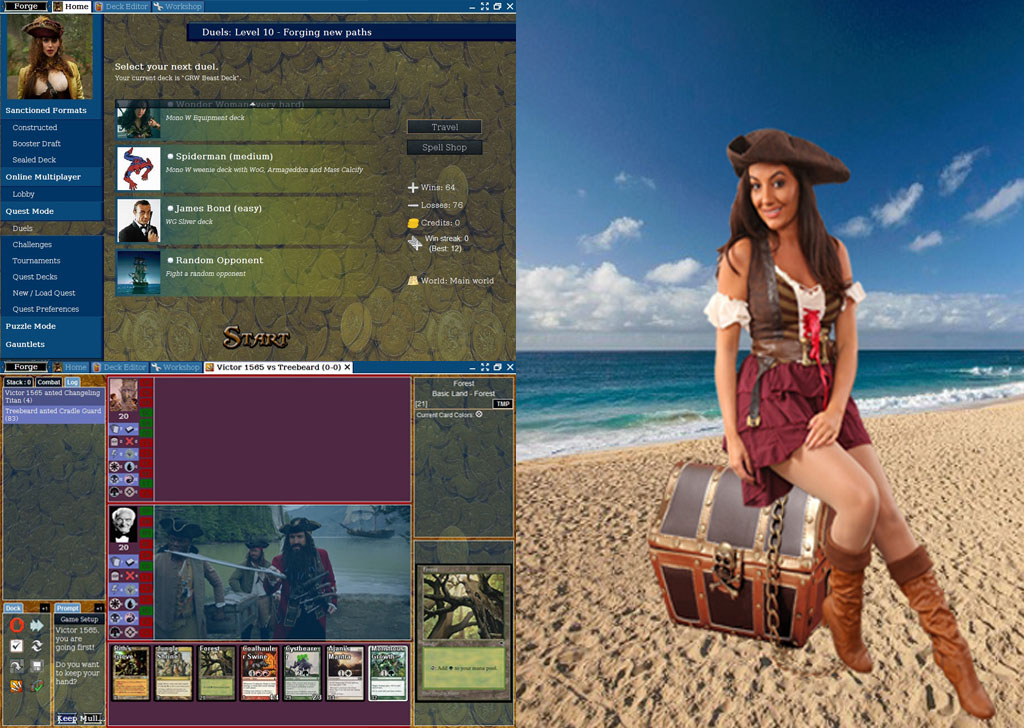Click the orange Alpha Strike icon in Dock
The image size is (1024, 728).
17,686
